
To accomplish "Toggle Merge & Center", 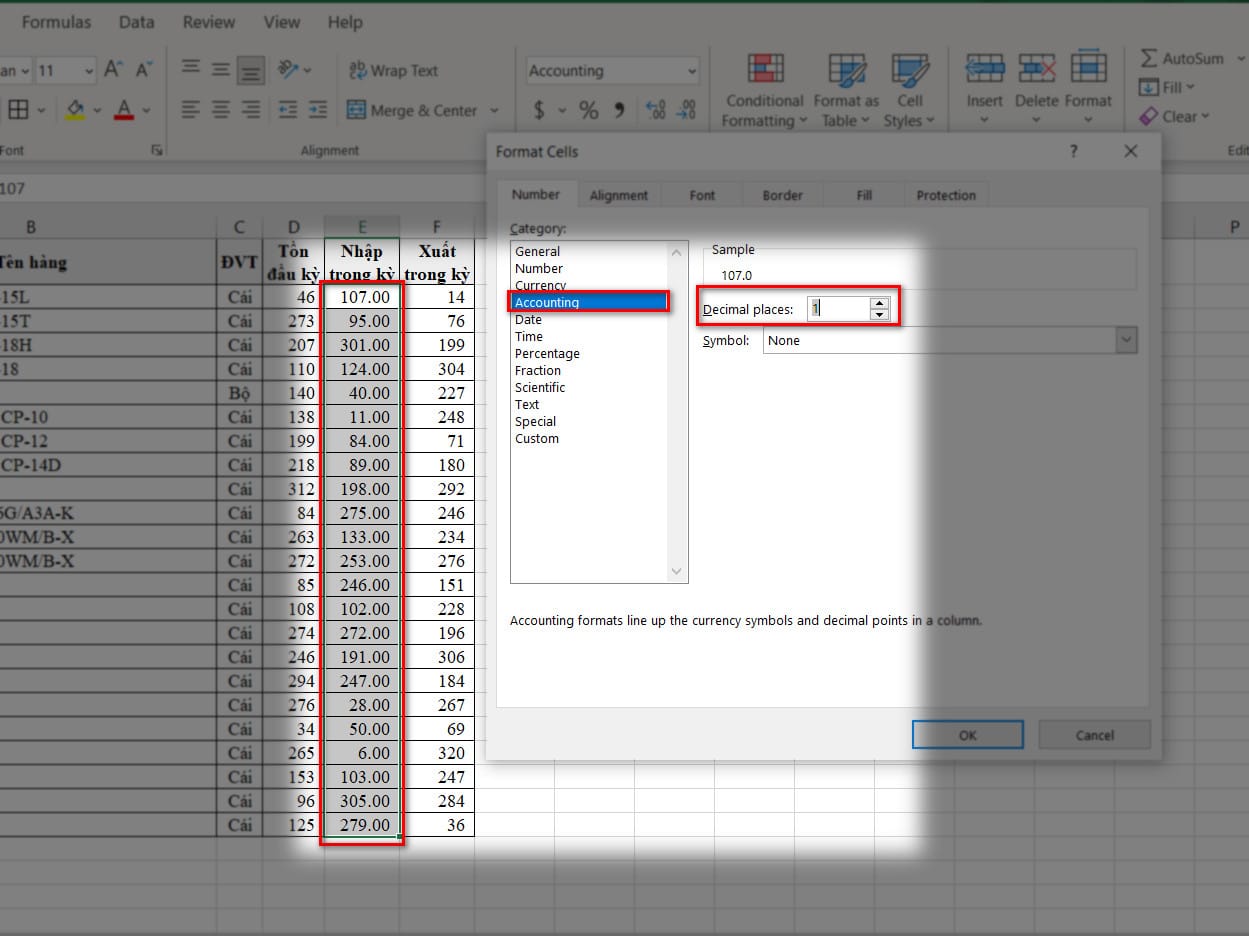I will pyautogui.click(x=412, y=110).
